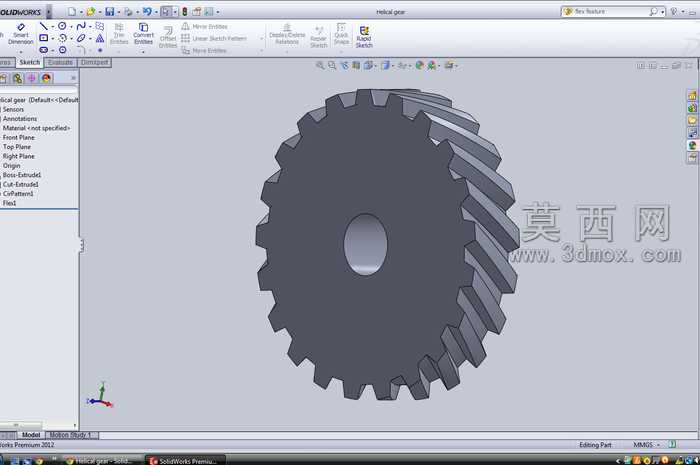700x465 pixels.
Task: Open the Design Library task pane tab
Action: [692, 108]
